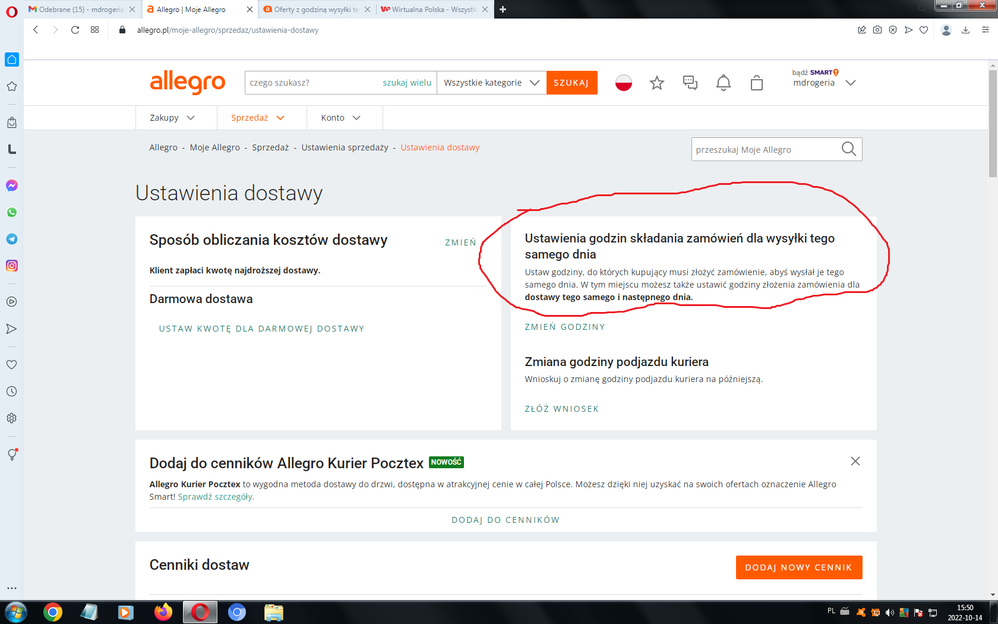Open the sidebar three-dots more menu
Image resolution: width=998 pixels, height=624 pixels.
[11, 588]
